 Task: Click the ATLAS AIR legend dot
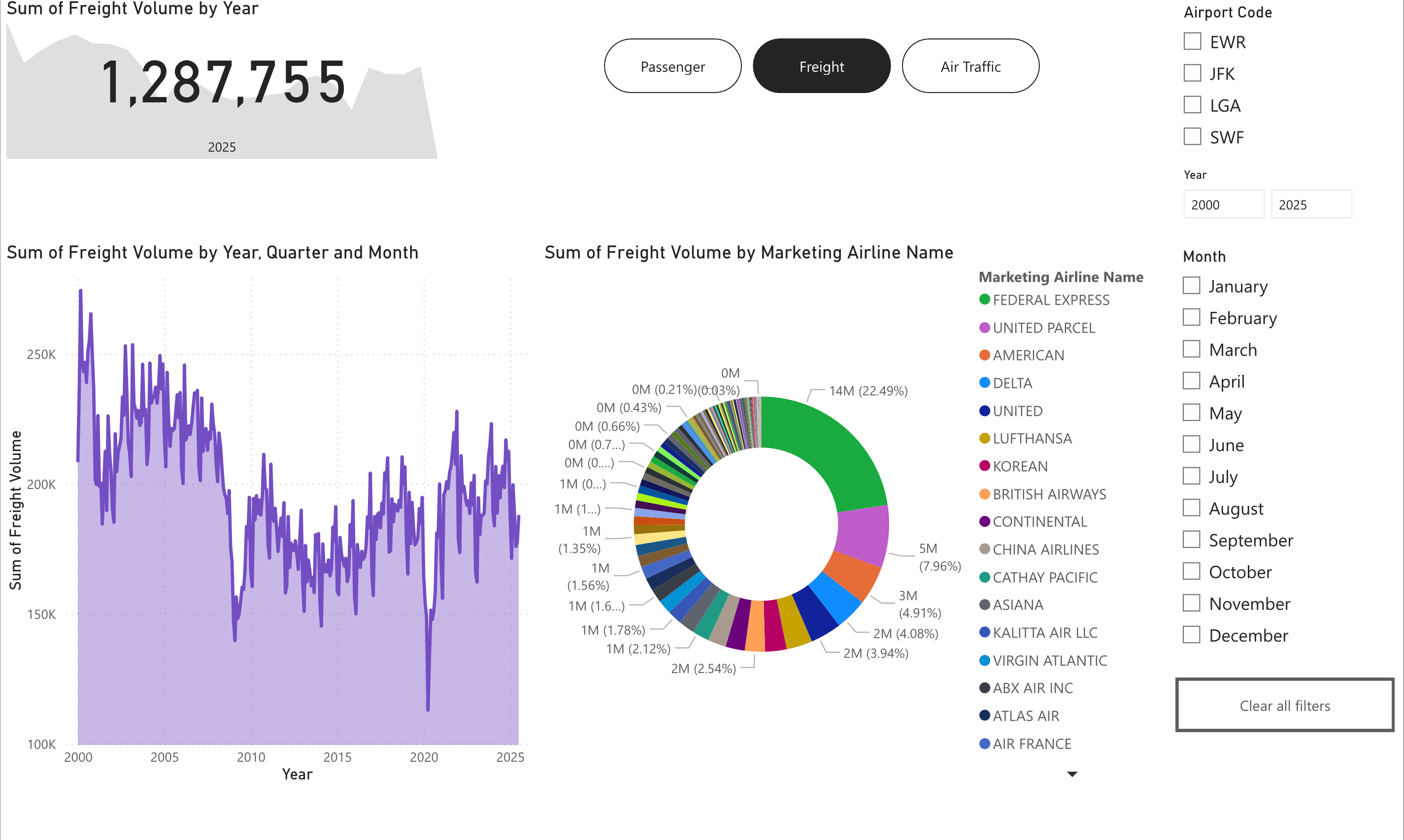[984, 715]
